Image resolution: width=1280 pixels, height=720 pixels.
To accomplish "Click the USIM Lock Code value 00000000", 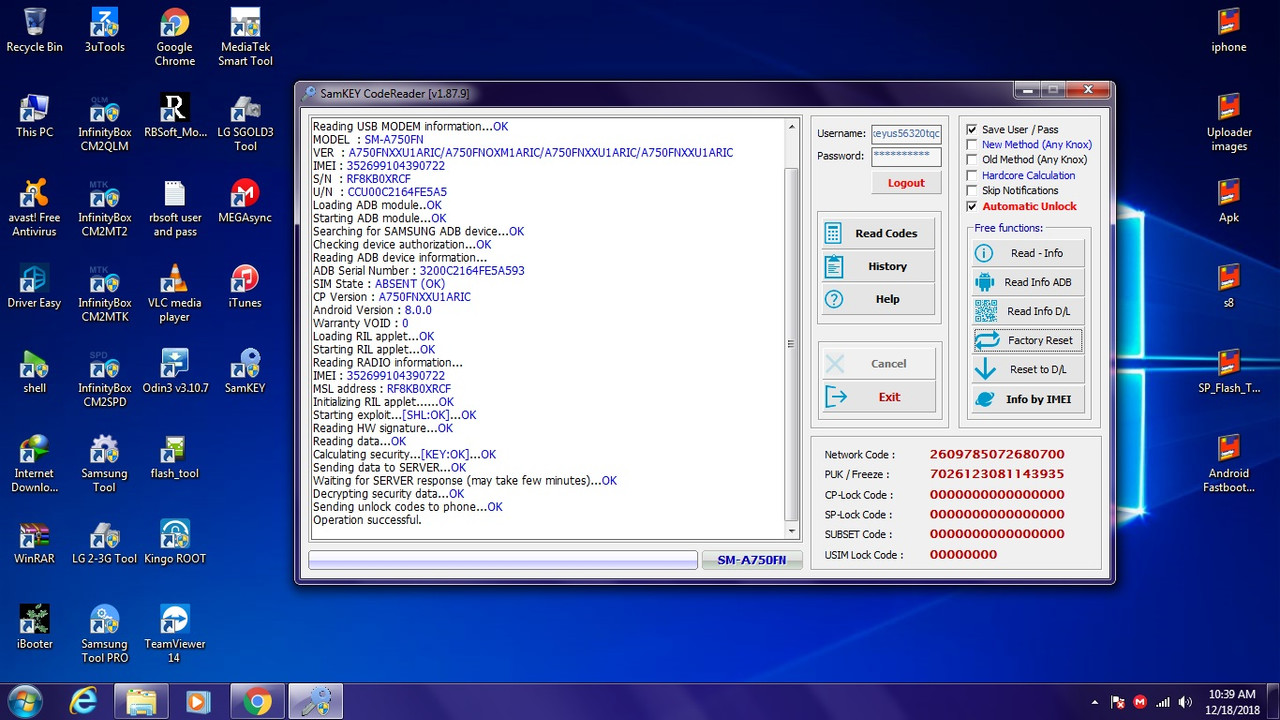I will coord(963,555).
